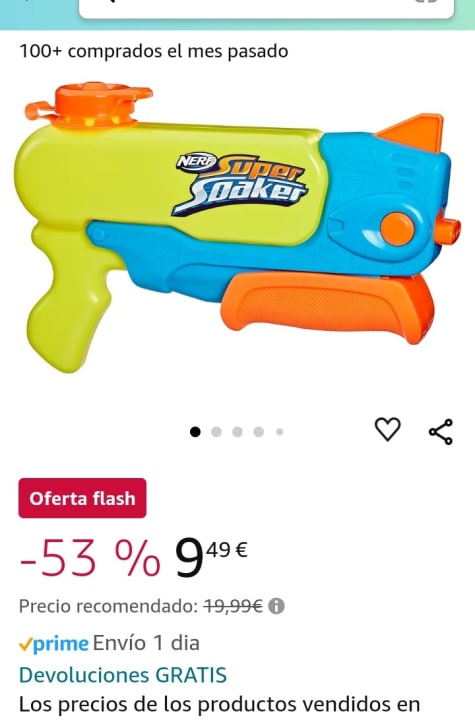Select third image carousel dot
This screenshot has height=720, width=475.
[x=238, y=432]
